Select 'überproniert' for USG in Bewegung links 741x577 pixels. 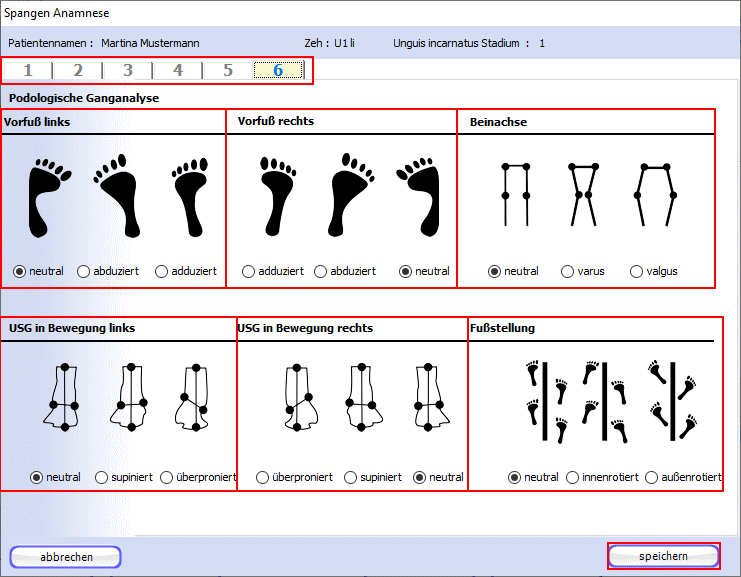point(167,478)
